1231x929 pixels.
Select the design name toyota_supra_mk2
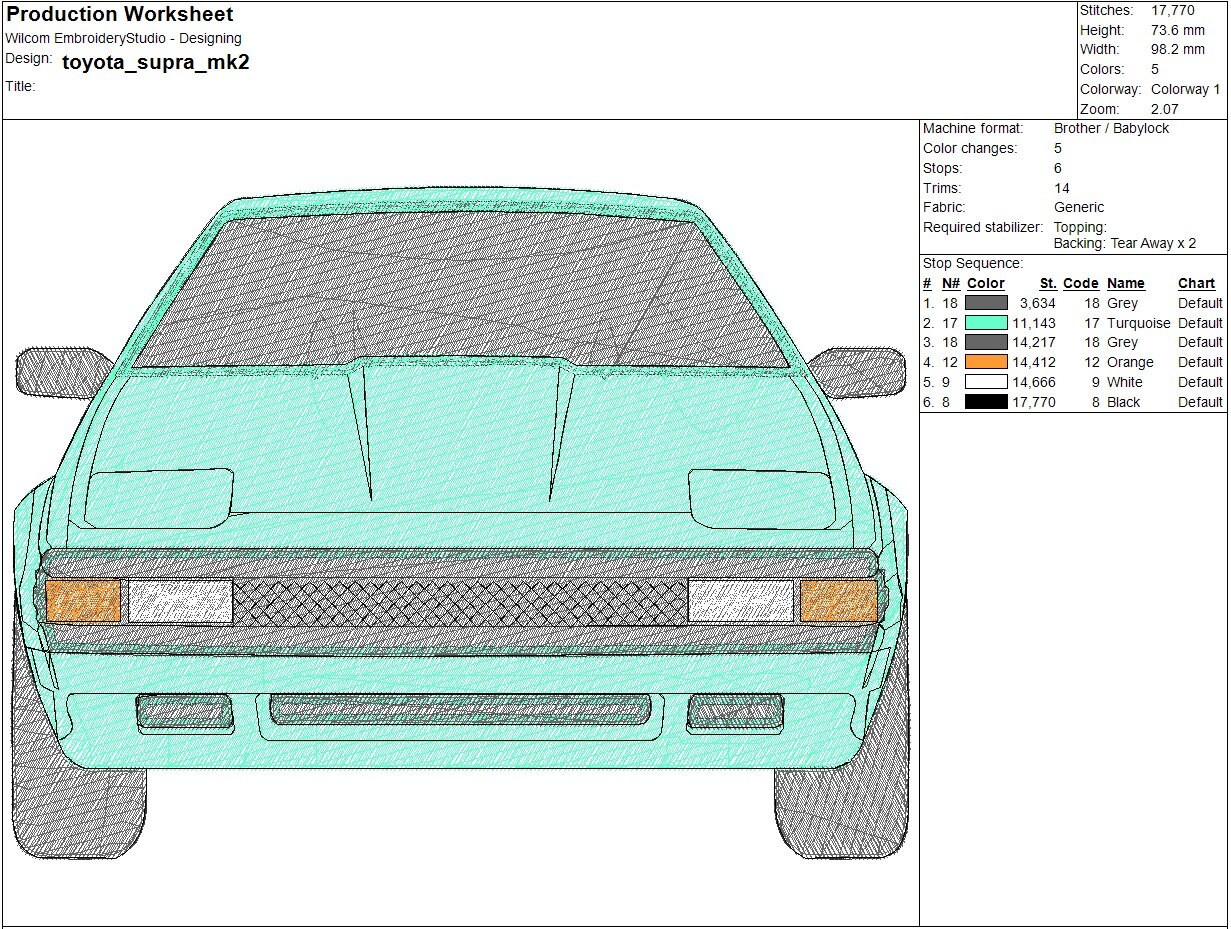coord(155,62)
